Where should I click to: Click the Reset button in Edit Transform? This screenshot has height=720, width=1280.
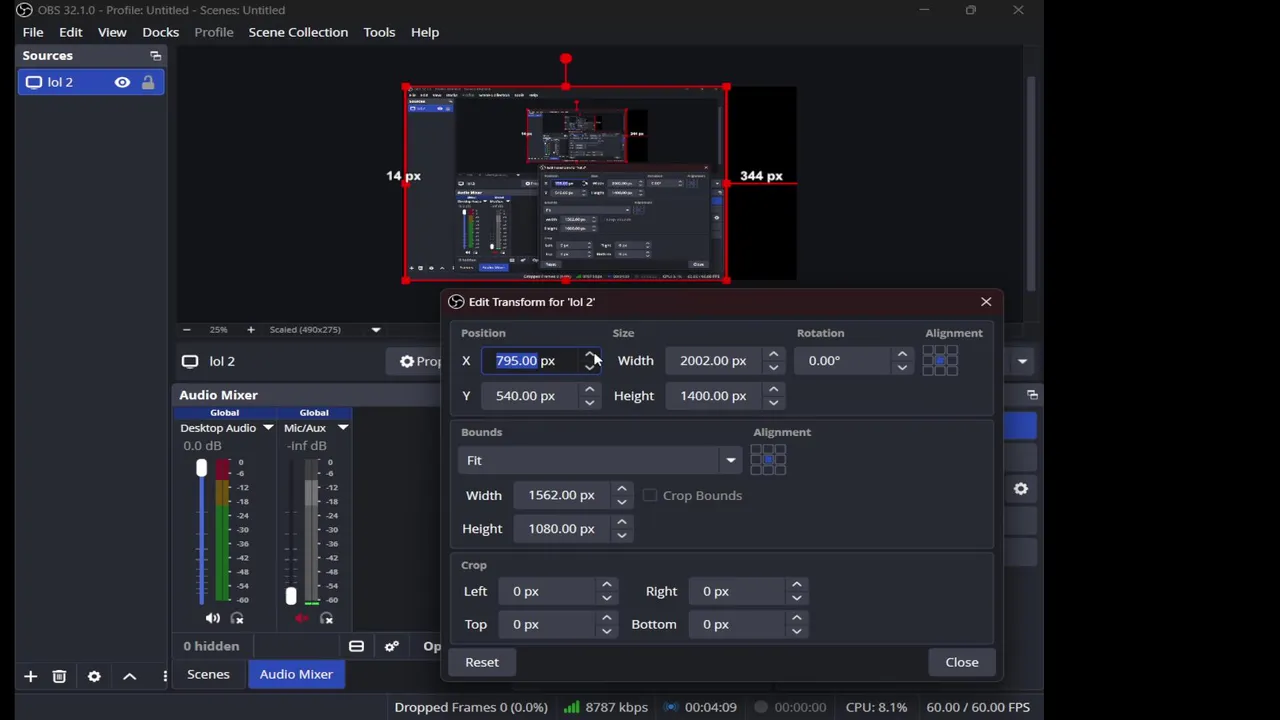pyautogui.click(x=482, y=662)
